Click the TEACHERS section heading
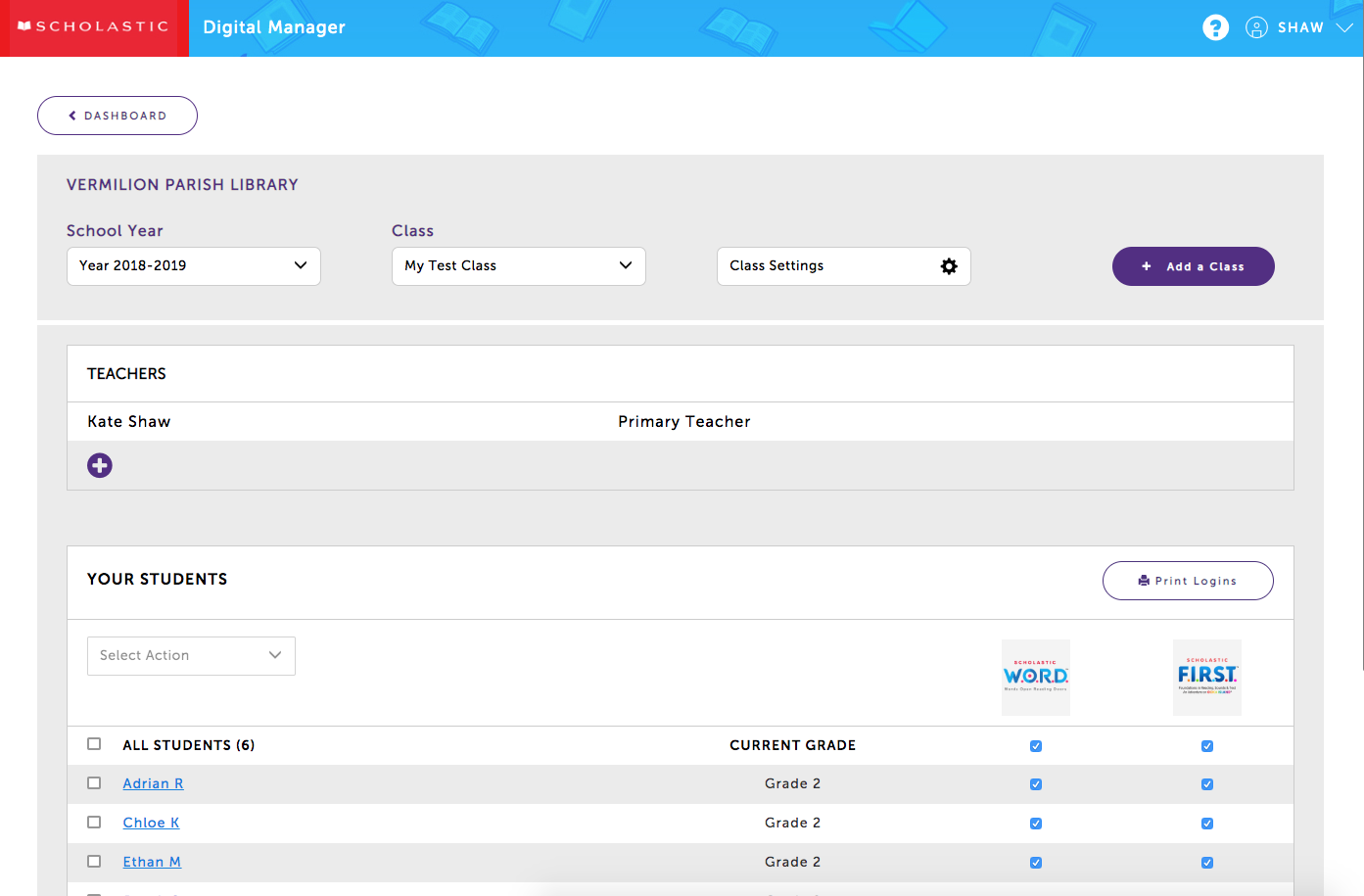Image resolution: width=1364 pixels, height=896 pixels. pos(126,374)
